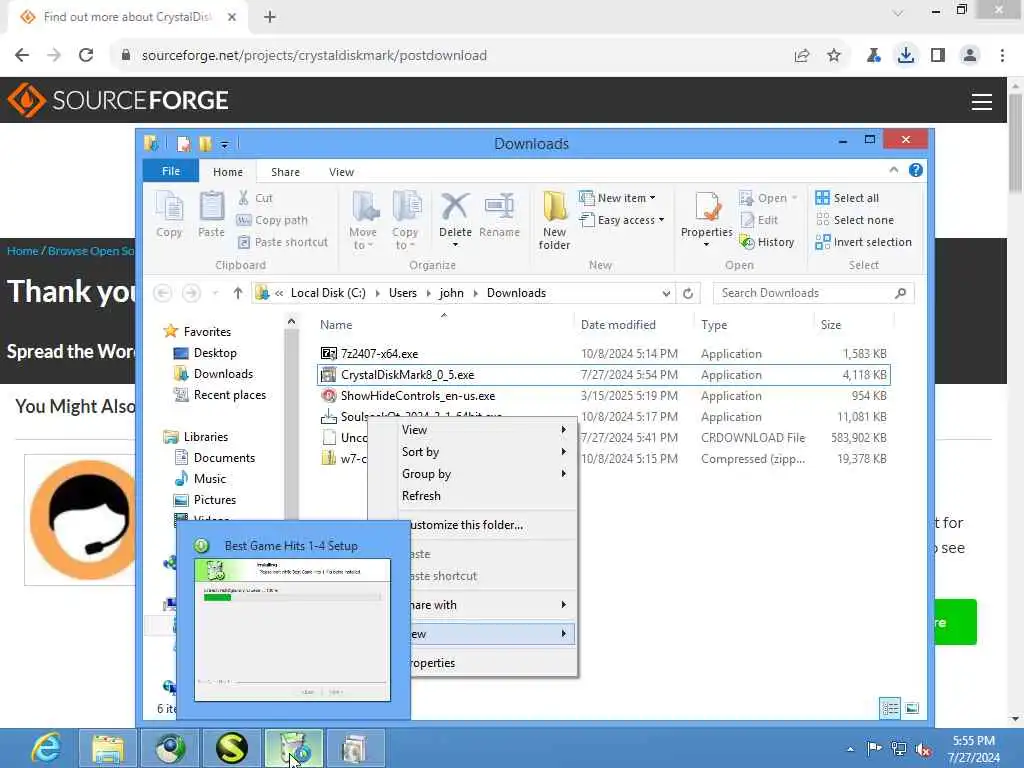The image size is (1024, 768).
Task: Bookmark page with Chrome star icon
Action: tap(834, 56)
